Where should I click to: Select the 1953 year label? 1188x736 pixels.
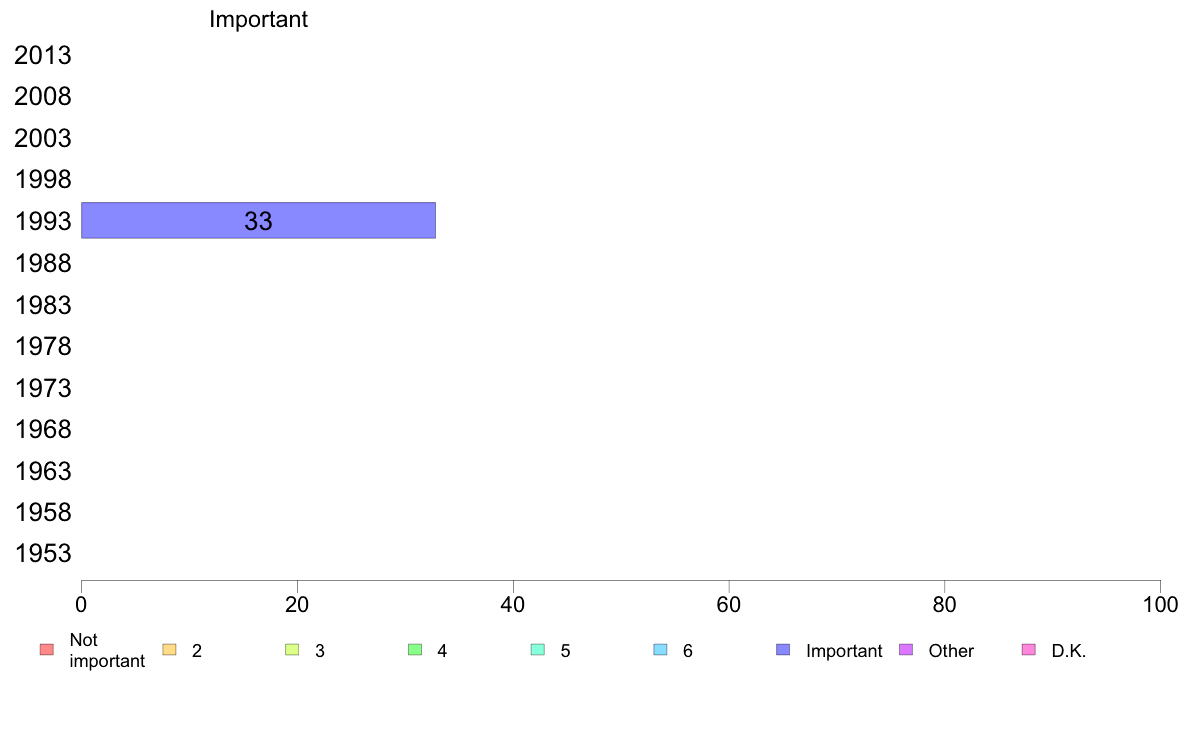pyautogui.click(x=43, y=553)
